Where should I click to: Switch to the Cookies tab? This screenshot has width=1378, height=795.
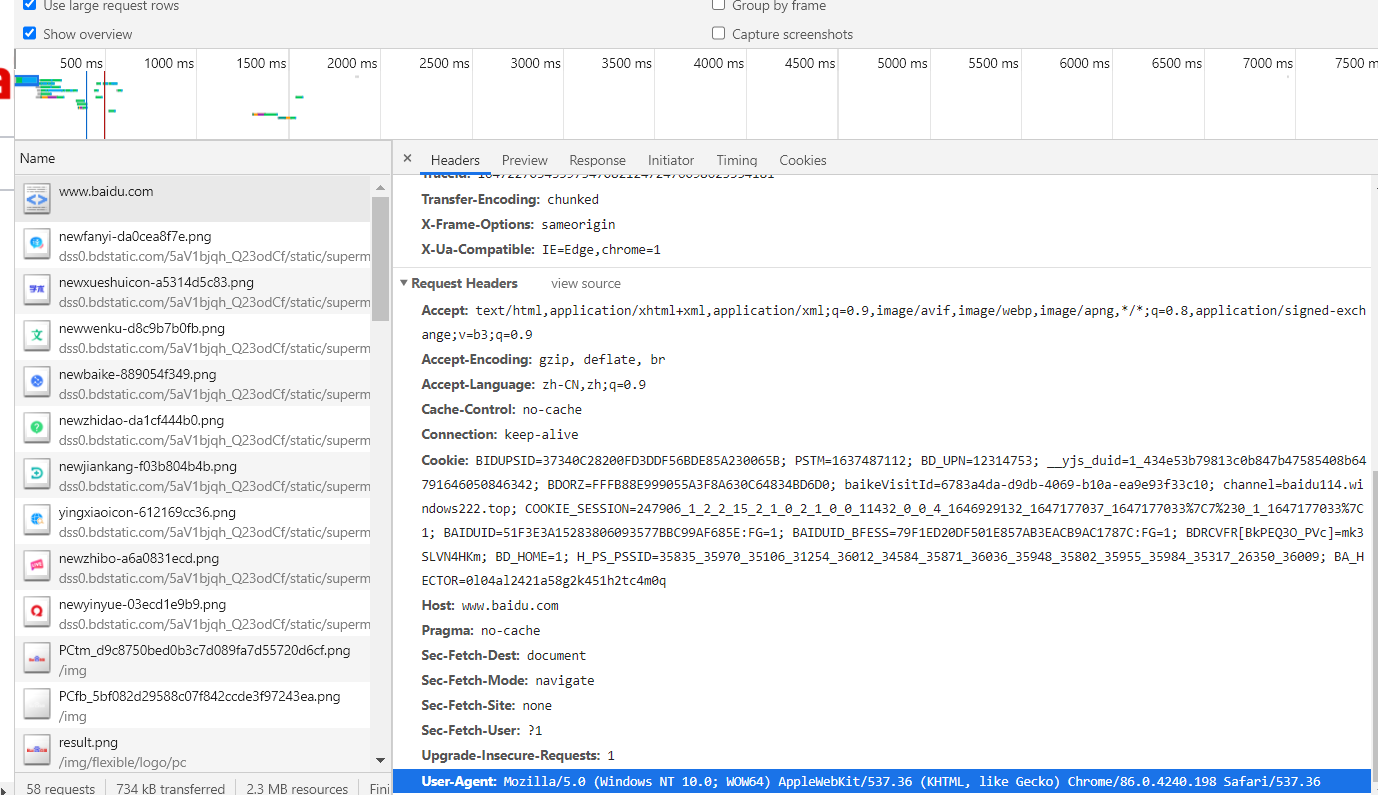pos(803,160)
